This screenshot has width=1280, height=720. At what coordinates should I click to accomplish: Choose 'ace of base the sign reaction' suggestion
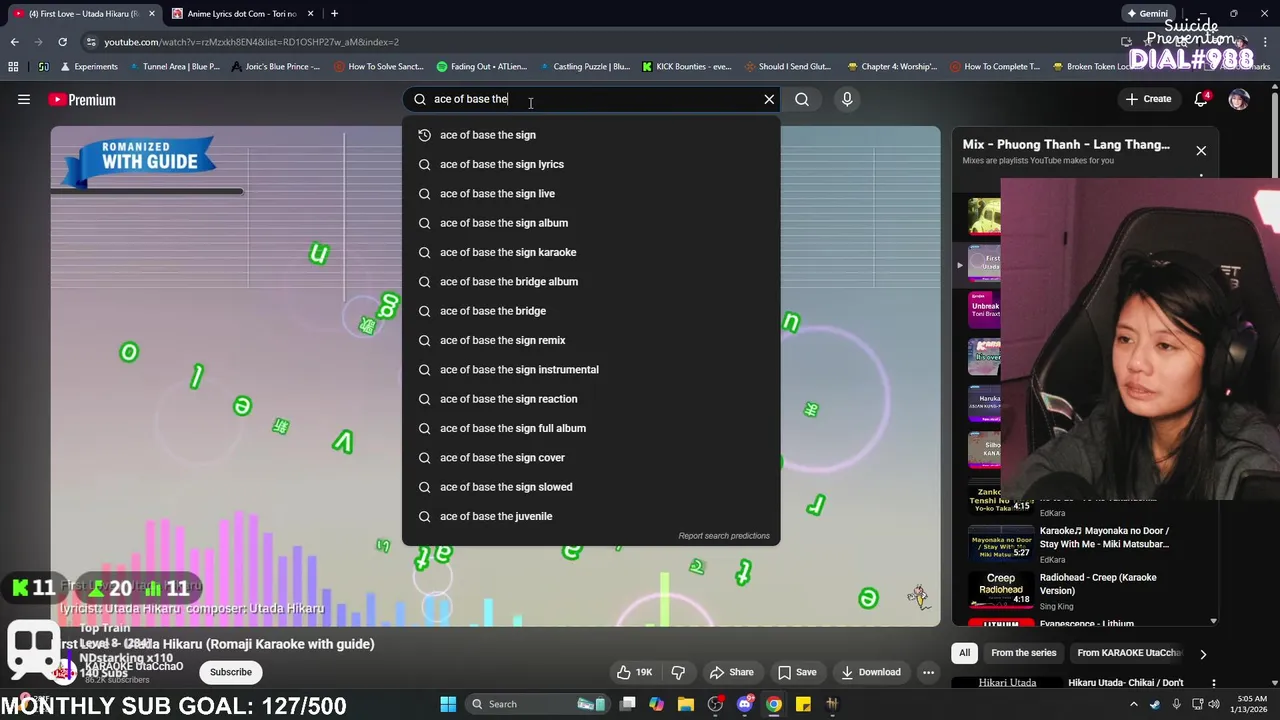pos(590,399)
